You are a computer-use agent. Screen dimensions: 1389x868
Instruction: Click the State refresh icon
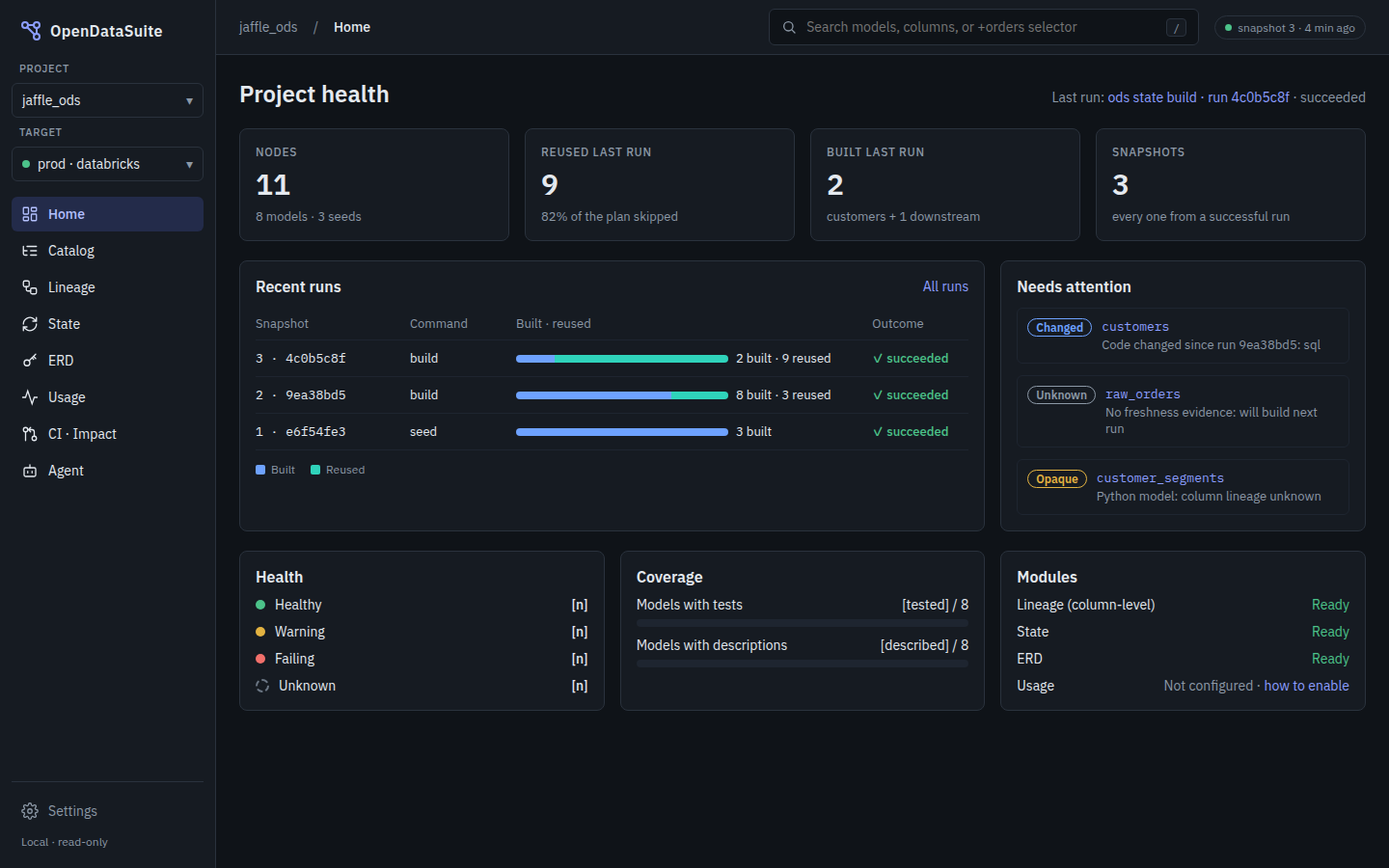pos(30,324)
